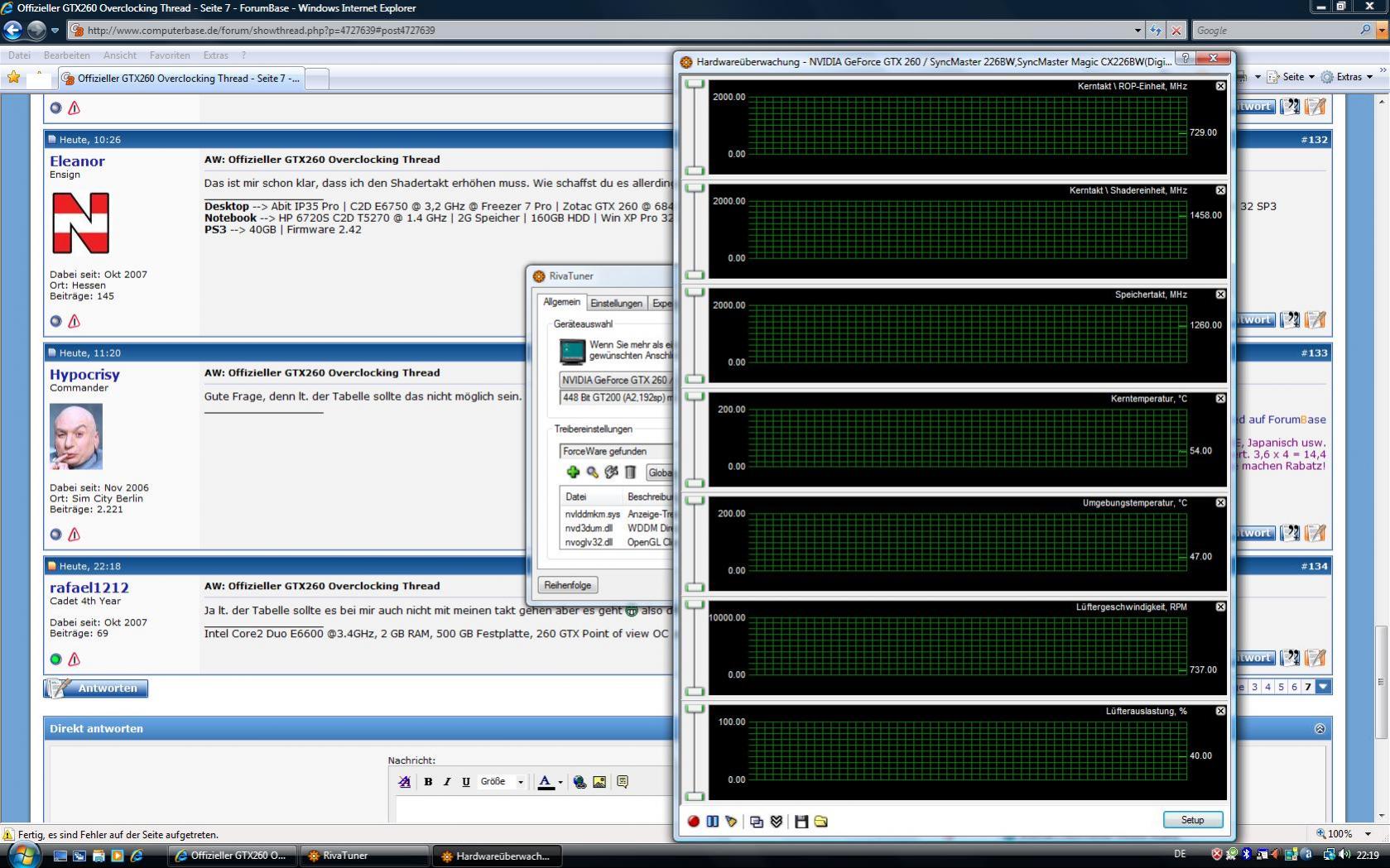Select the nvoglv32.dll file row
The height and width of the screenshot is (868, 1390).
tap(618, 542)
